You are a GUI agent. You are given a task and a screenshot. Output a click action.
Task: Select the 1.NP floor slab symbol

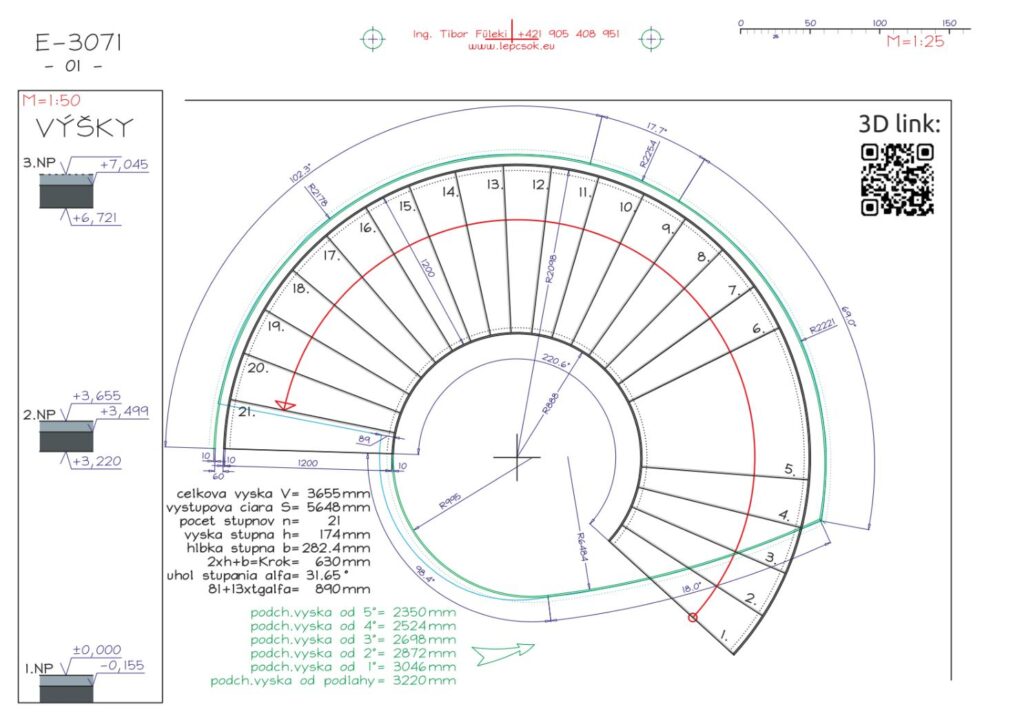point(66,689)
